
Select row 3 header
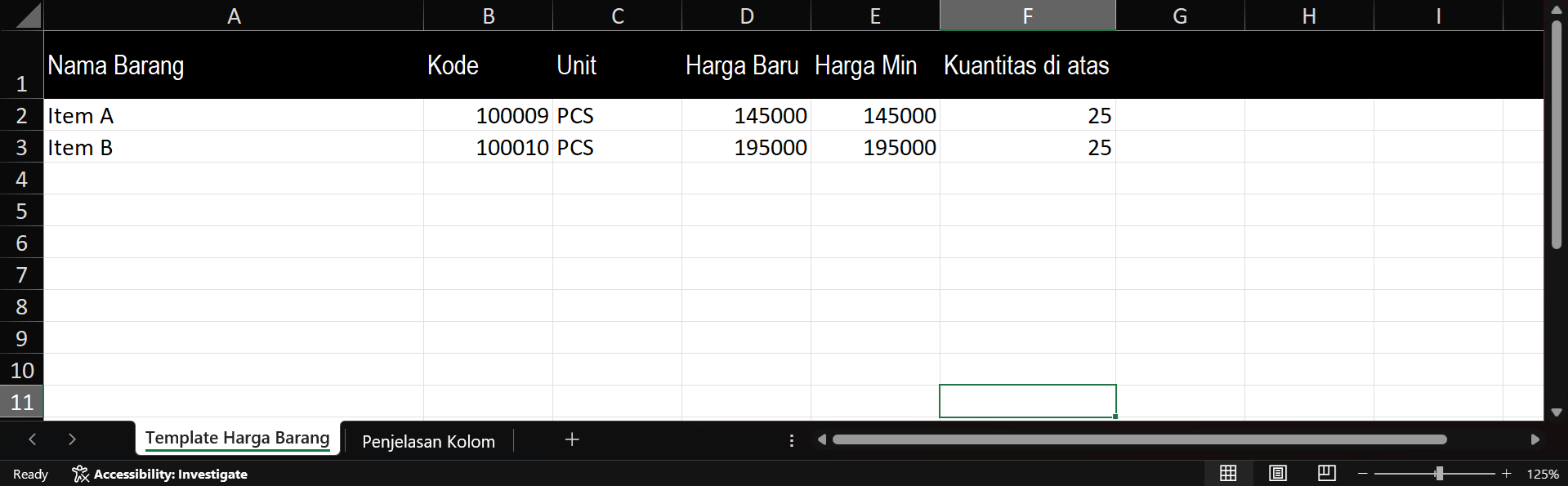(x=21, y=148)
